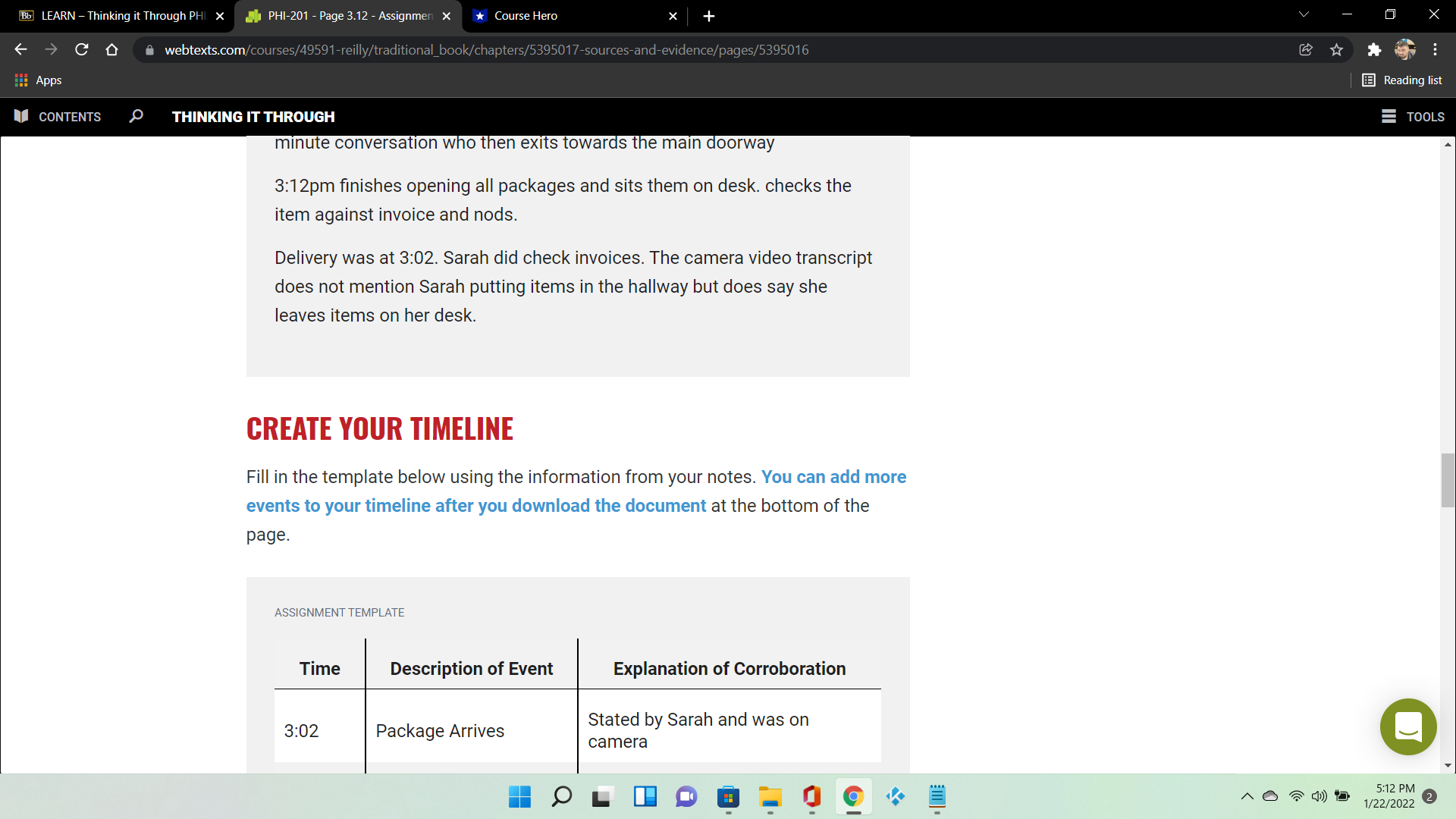Click the green chat support bubble
The image size is (1456, 819).
coord(1408,726)
